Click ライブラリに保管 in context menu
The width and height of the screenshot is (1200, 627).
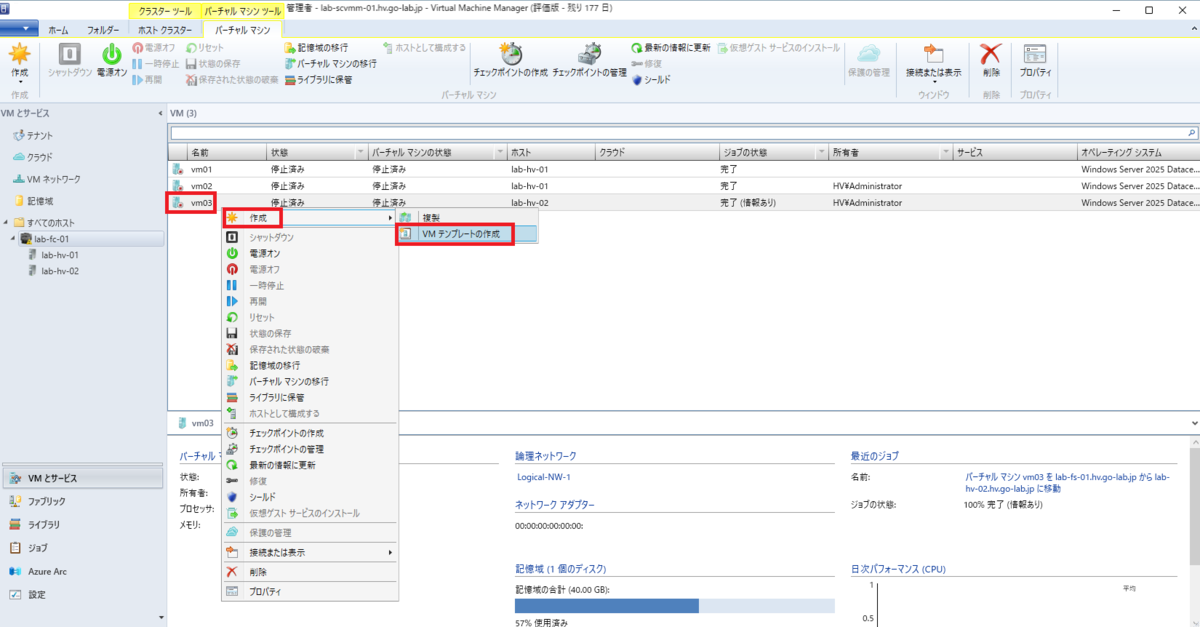point(309,397)
